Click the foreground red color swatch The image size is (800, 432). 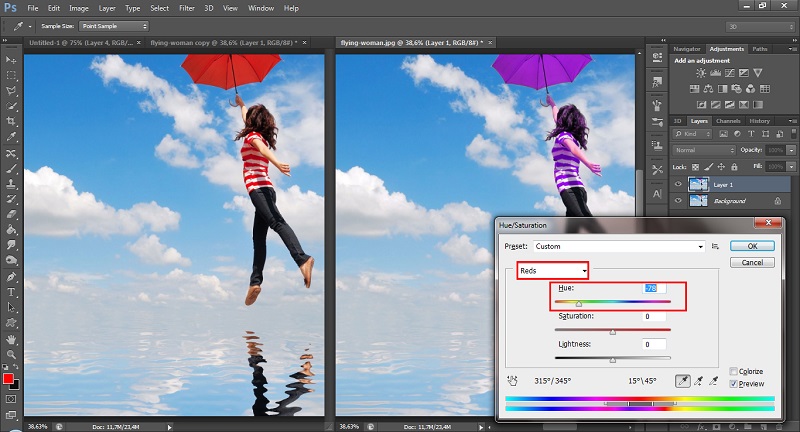point(8,378)
